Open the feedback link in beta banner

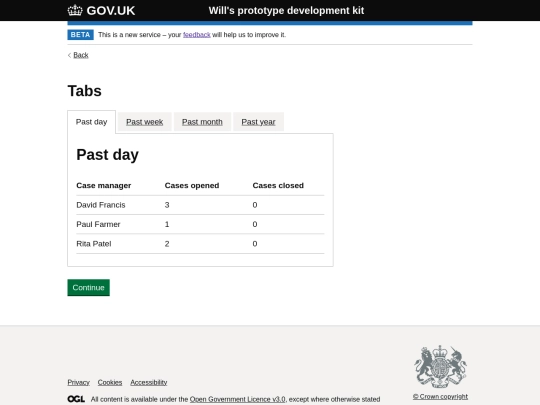[x=197, y=35]
